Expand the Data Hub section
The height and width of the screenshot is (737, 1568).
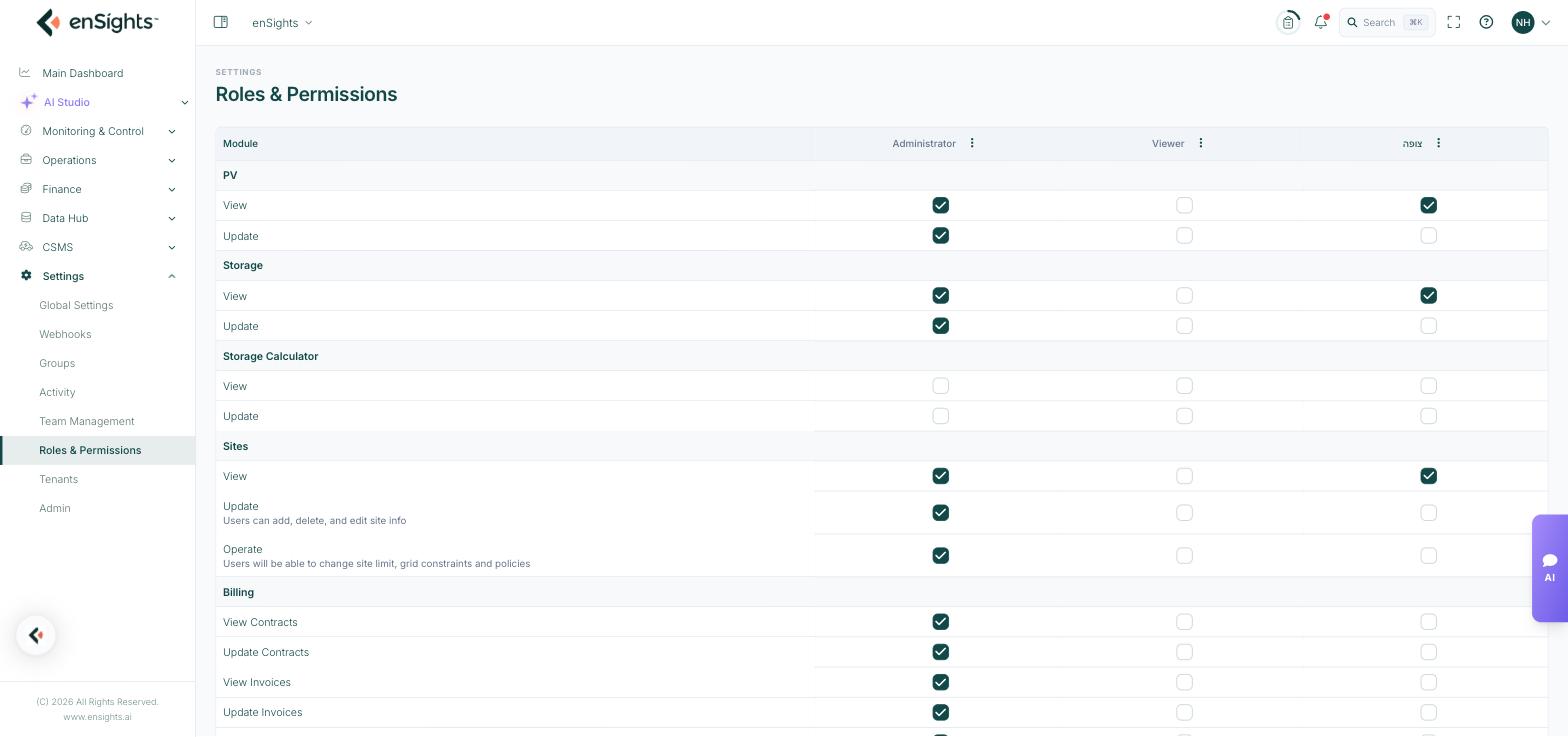172,218
